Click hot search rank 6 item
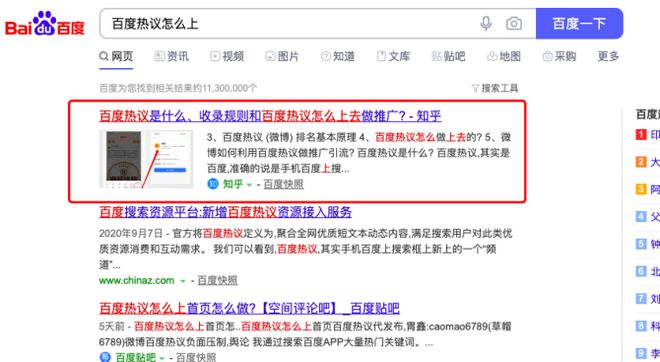Image resolution: width=660 pixels, height=362 pixels. 647,272
